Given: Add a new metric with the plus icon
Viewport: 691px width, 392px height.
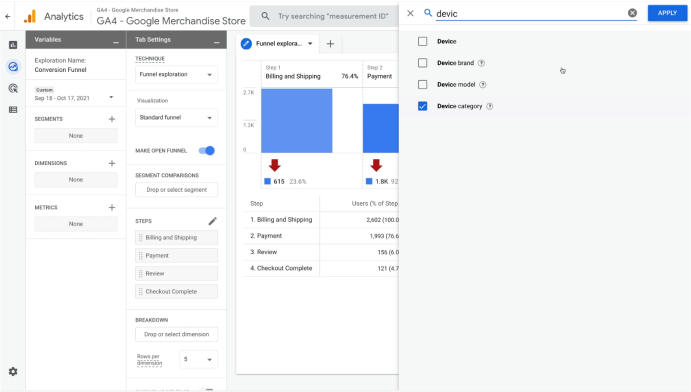Looking at the screenshot, I should (x=112, y=207).
